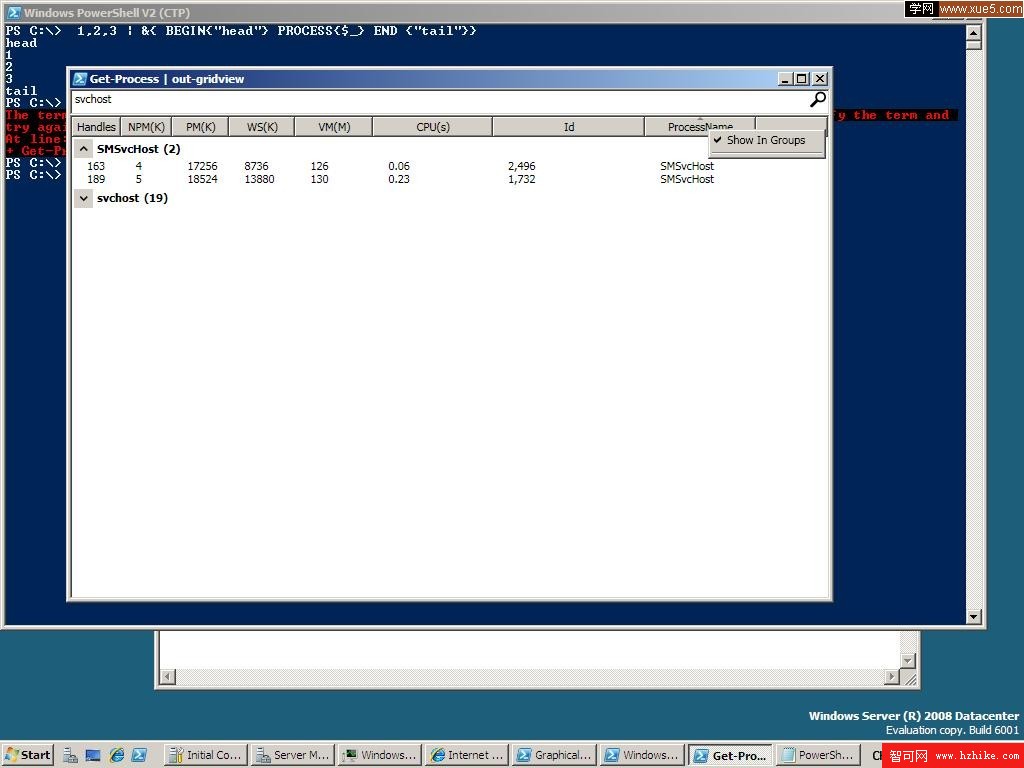The image size is (1024, 768).
Task: Sort by the CPU(s) column header
Action: coord(433,127)
